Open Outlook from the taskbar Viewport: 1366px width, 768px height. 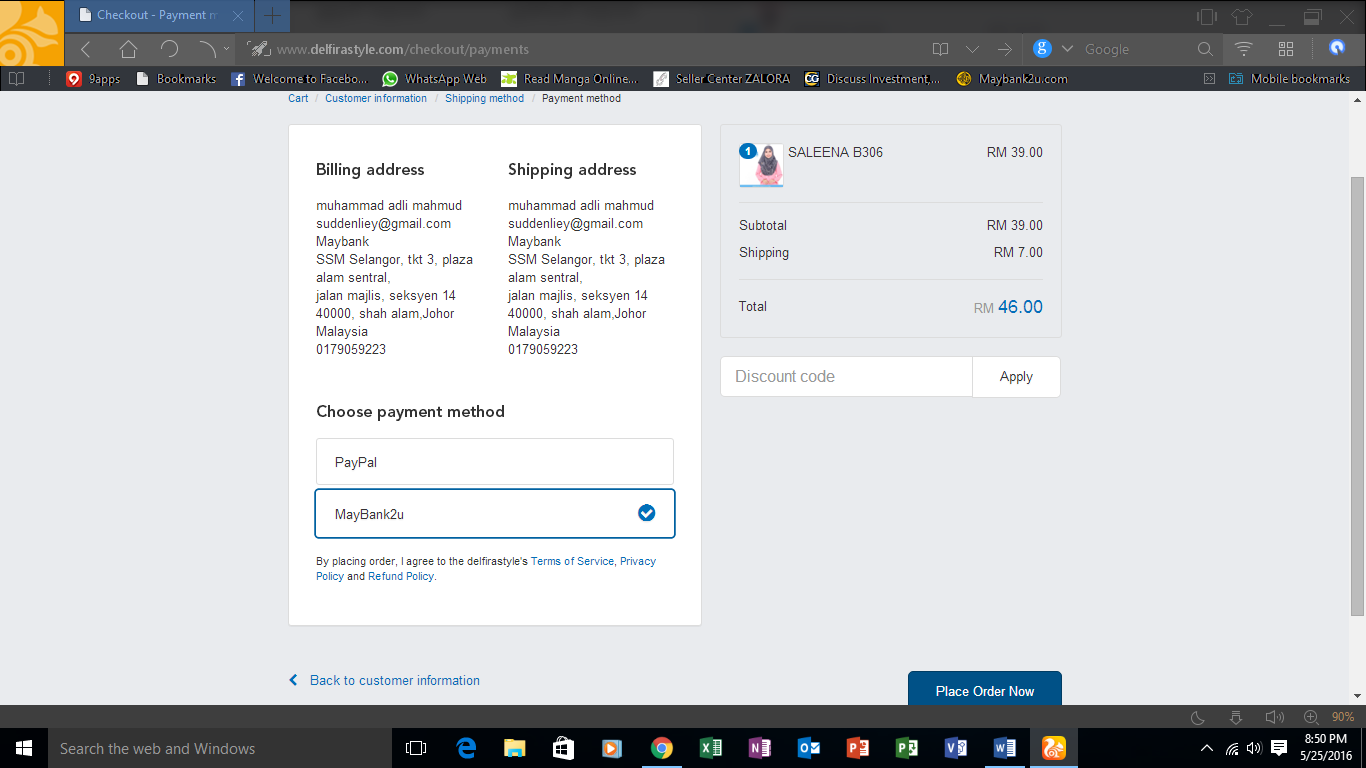coord(809,748)
